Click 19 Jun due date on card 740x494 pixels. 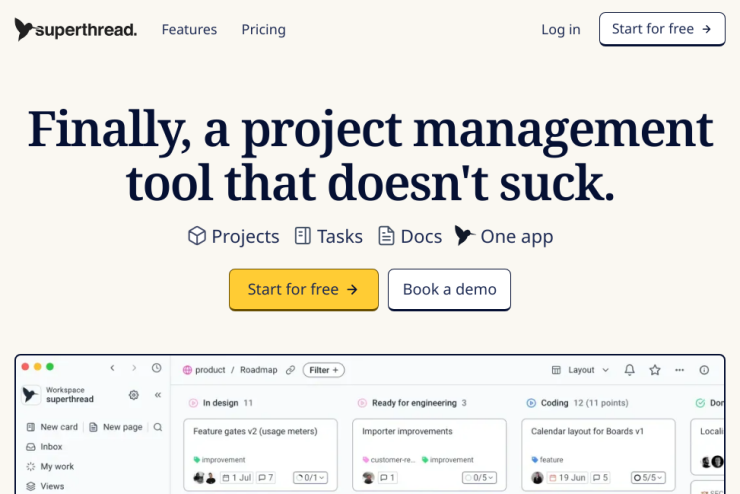click(x=567, y=478)
